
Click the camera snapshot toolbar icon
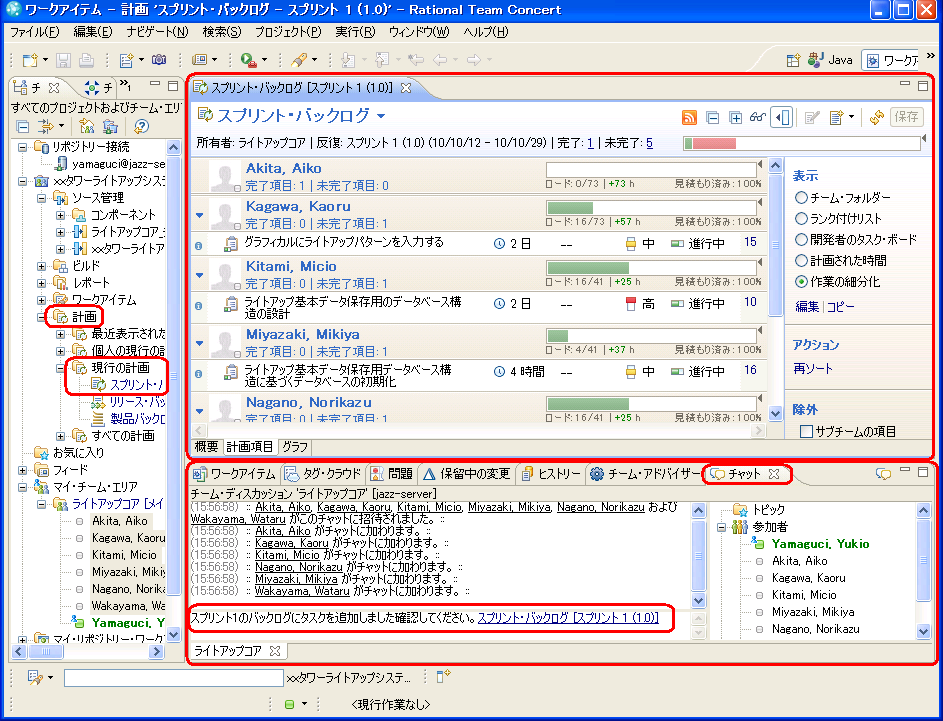coord(159,60)
